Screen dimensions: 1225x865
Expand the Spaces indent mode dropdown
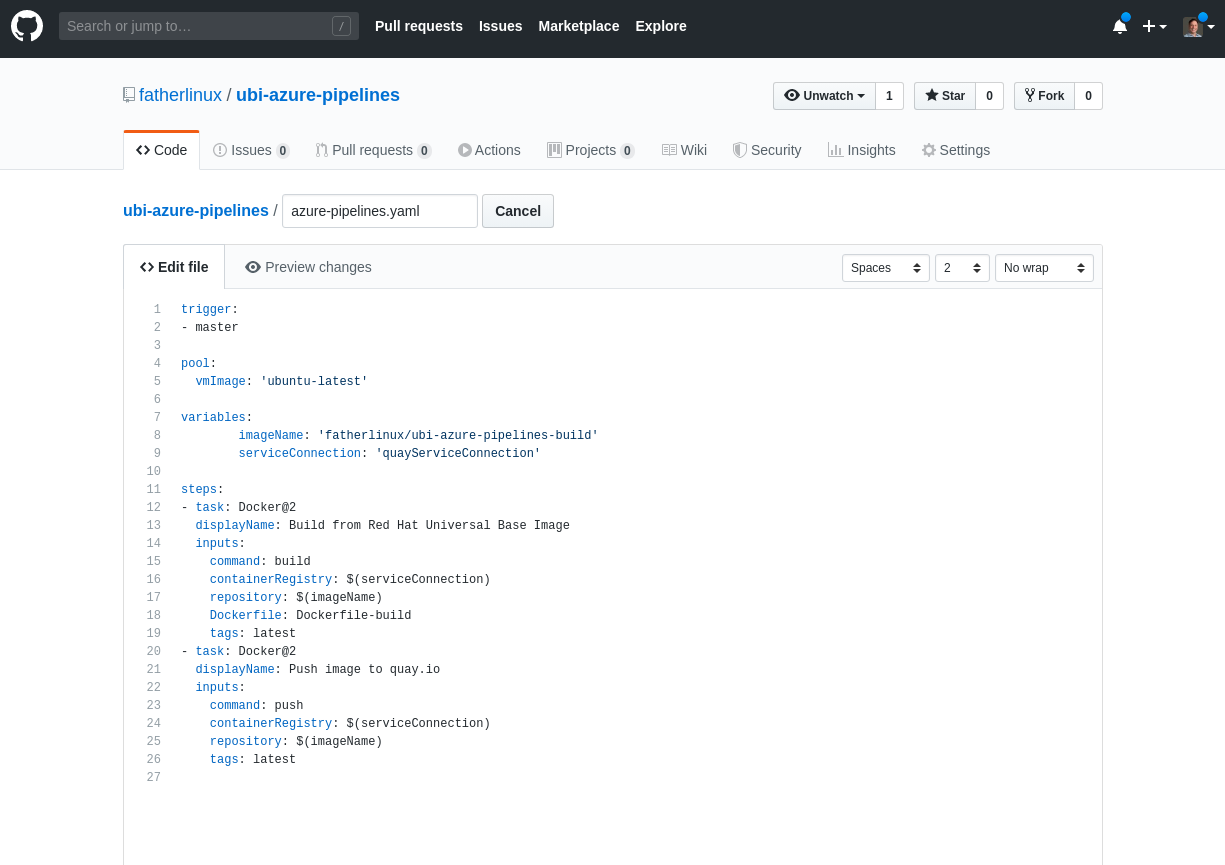click(885, 268)
